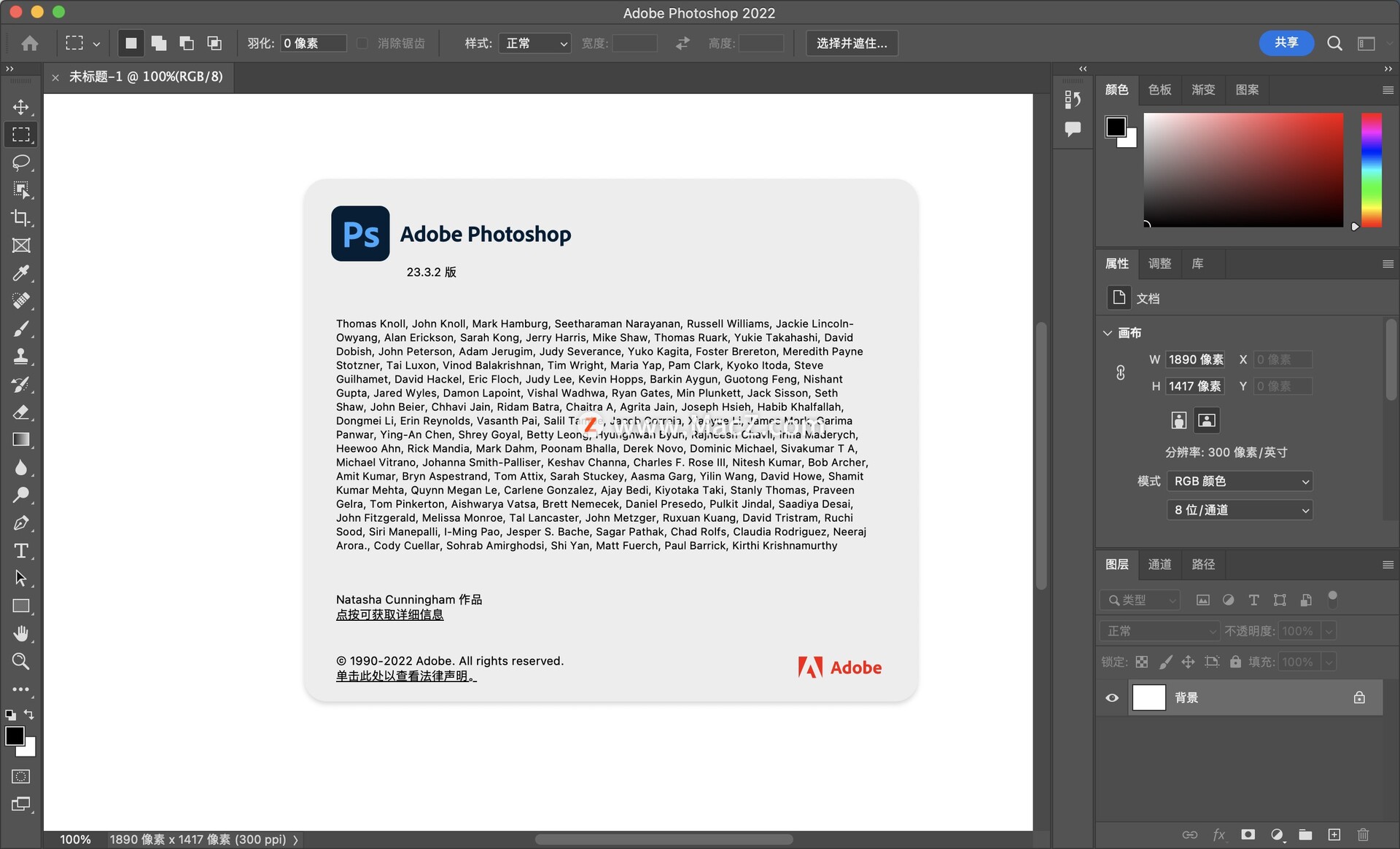Choose Add to Selection mode
This screenshot has height=849, width=1400.
[x=159, y=43]
